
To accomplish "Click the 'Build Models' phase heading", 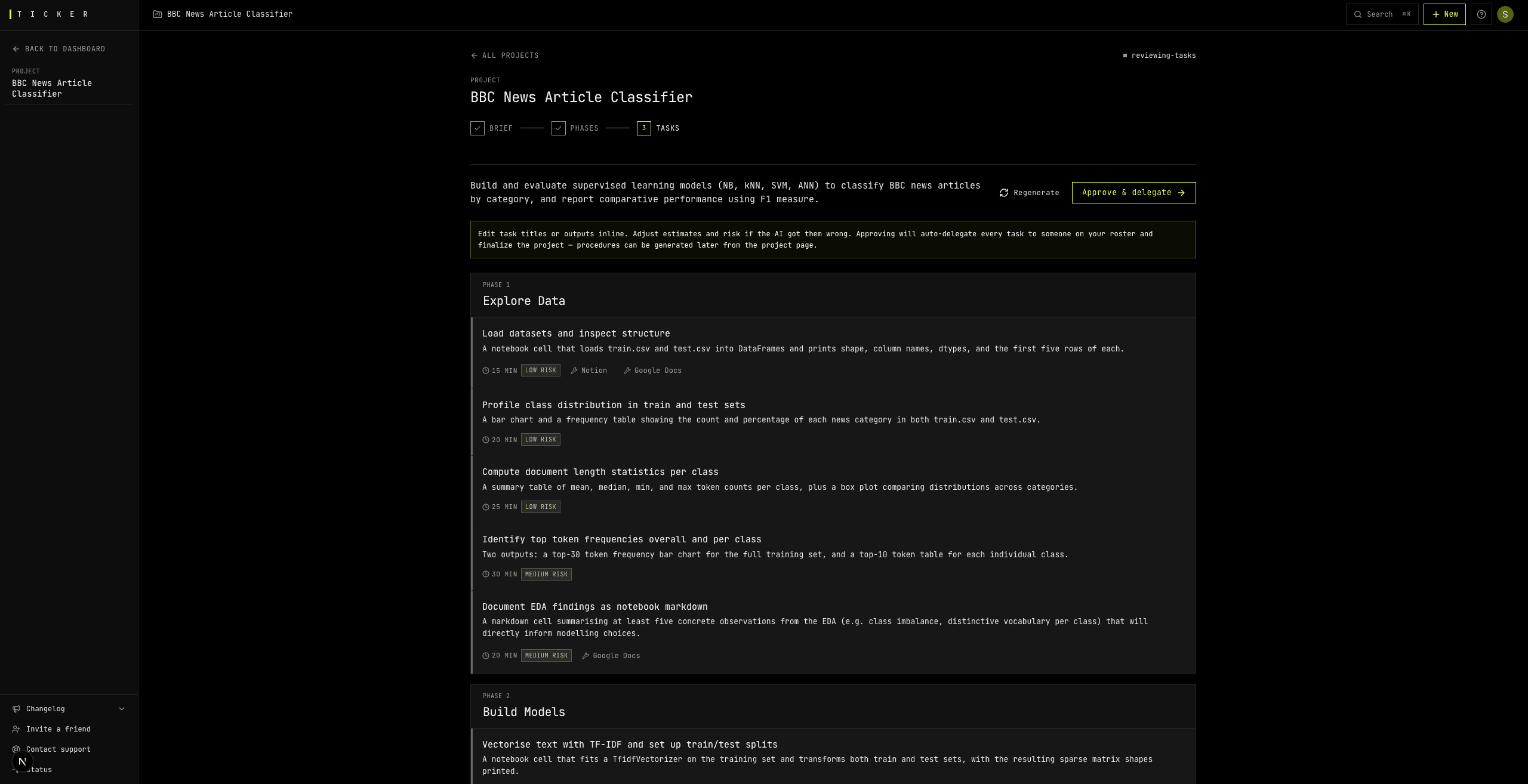I will tap(524, 712).
